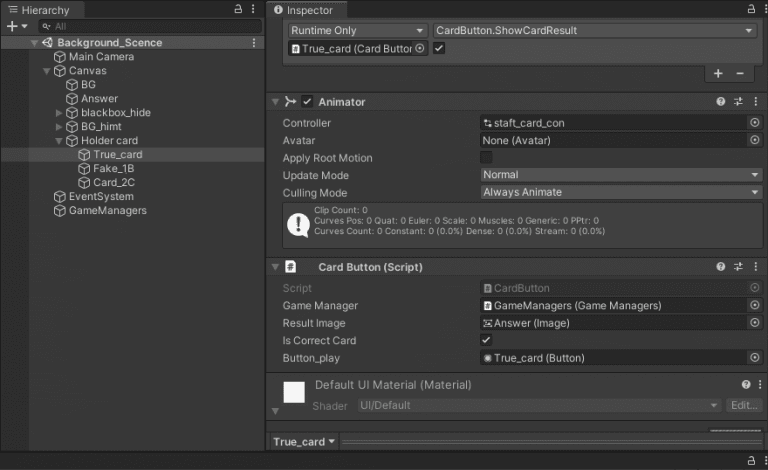Click the object picker for Controller field
768x470 pixels.
pos(755,122)
